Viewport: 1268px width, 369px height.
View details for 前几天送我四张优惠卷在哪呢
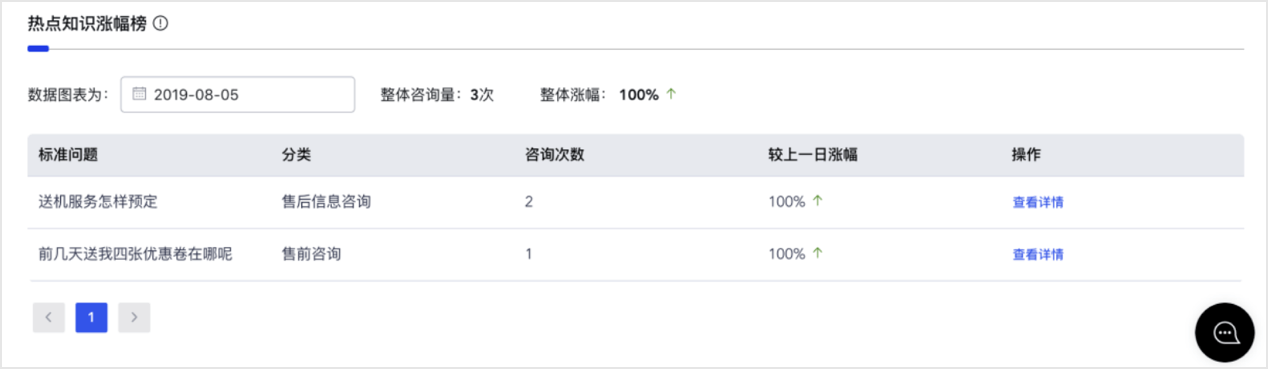1038,254
